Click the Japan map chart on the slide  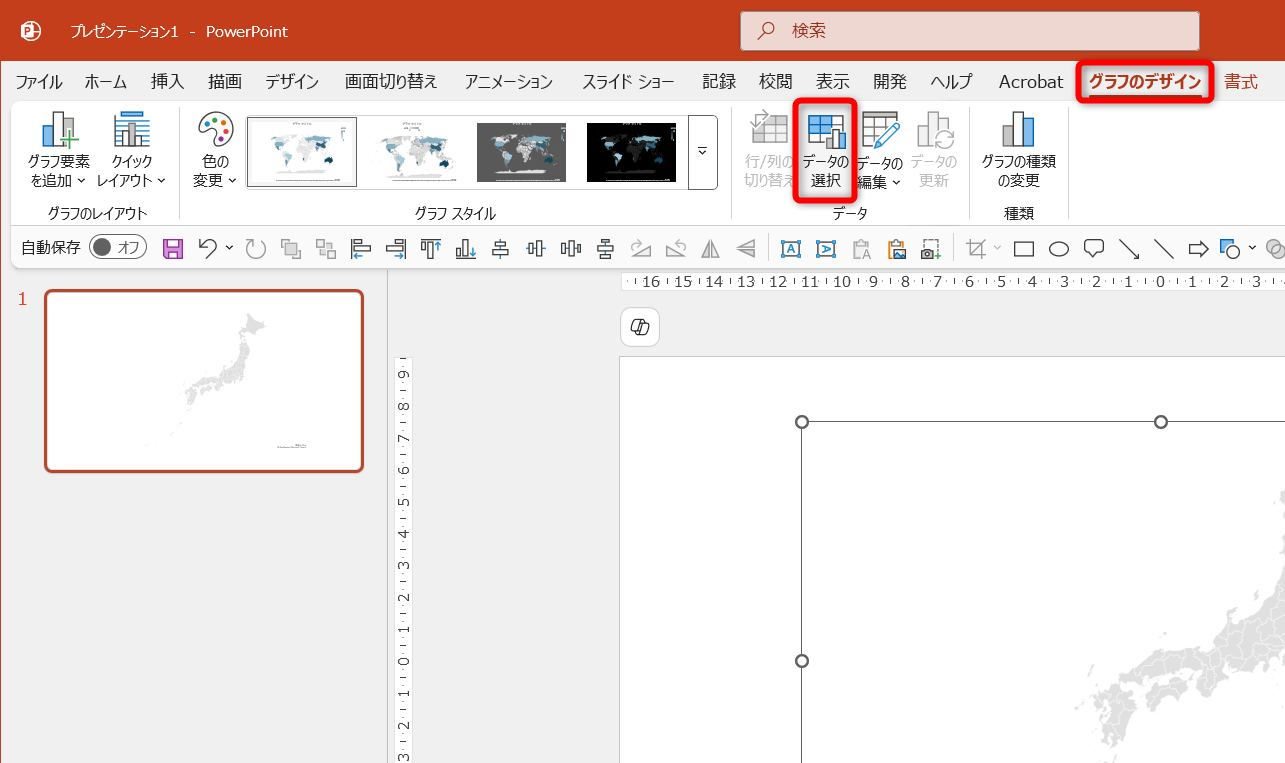tap(1043, 592)
